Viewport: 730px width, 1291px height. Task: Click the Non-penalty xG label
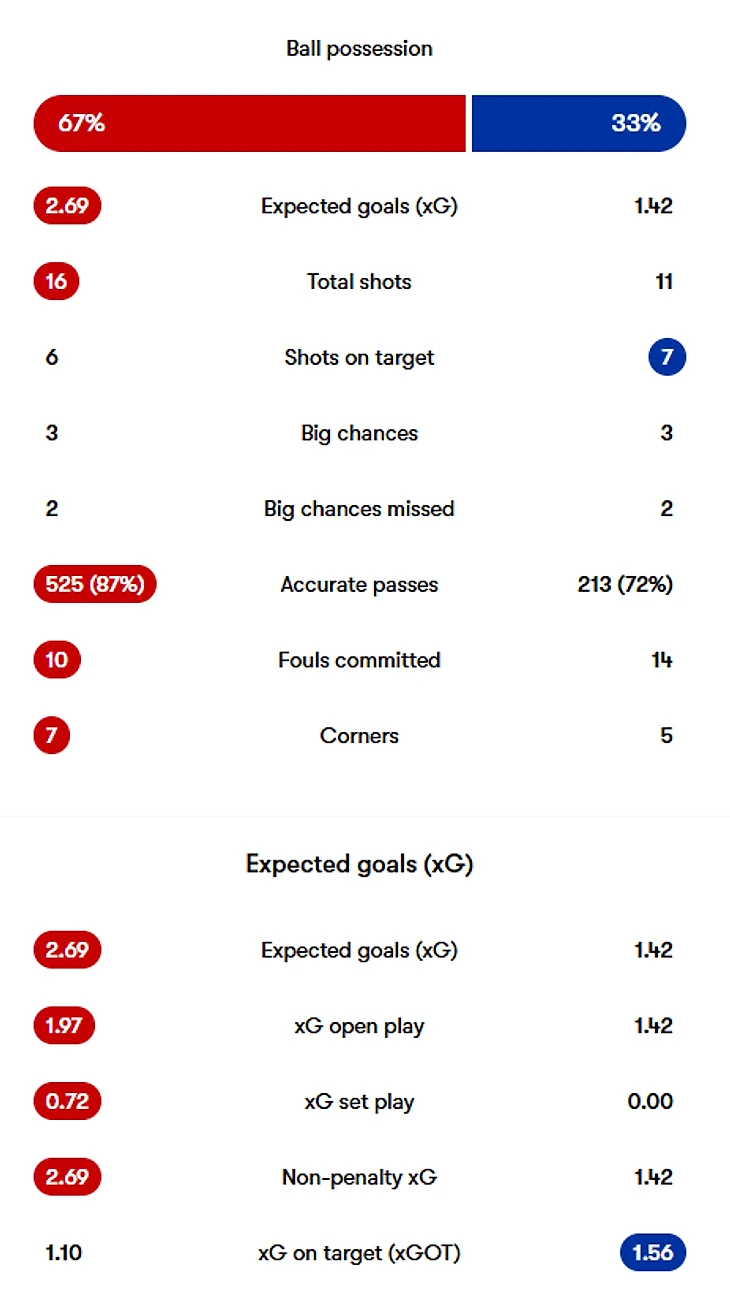pyautogui.click(x=359, y=1178)
